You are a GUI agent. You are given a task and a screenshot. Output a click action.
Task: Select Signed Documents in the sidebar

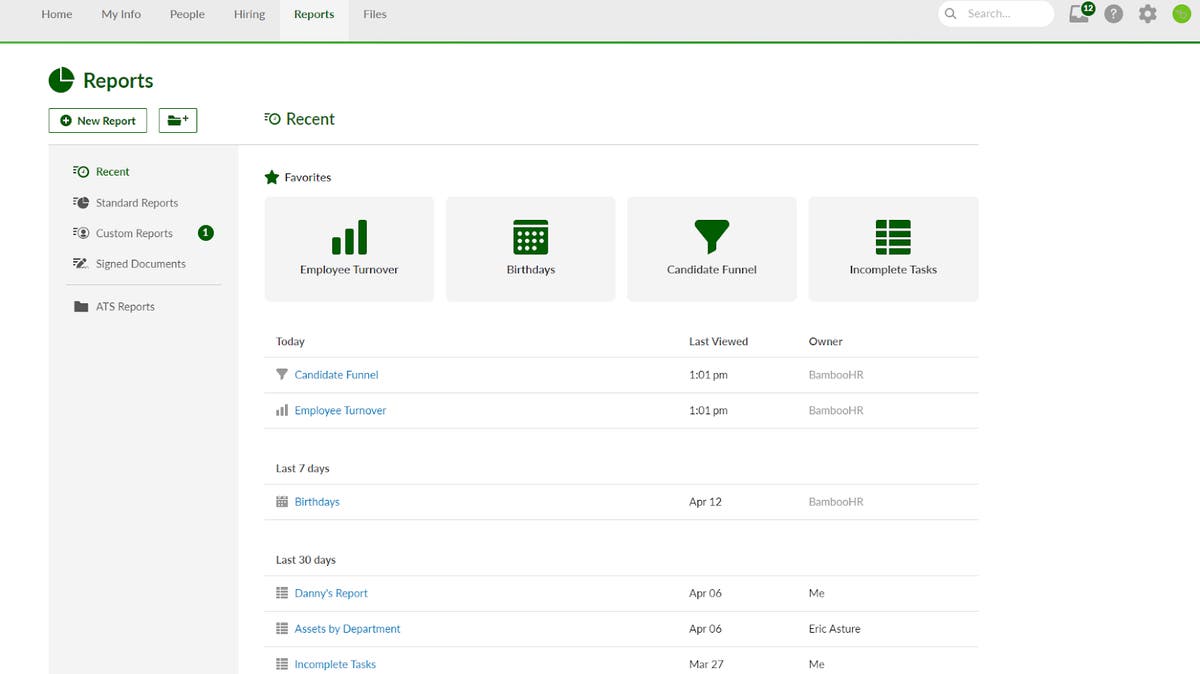143,263
